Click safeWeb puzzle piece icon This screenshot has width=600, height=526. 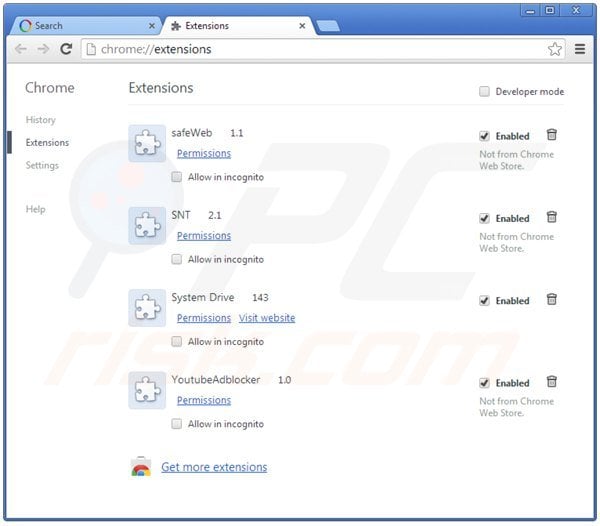coord(147,143)
